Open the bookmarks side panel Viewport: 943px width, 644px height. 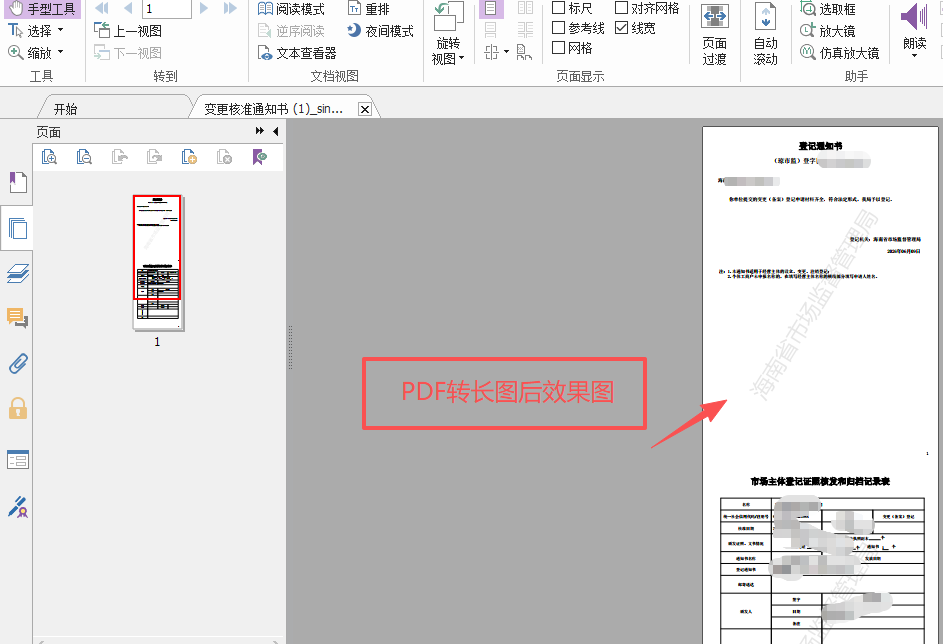click(17, 182)
